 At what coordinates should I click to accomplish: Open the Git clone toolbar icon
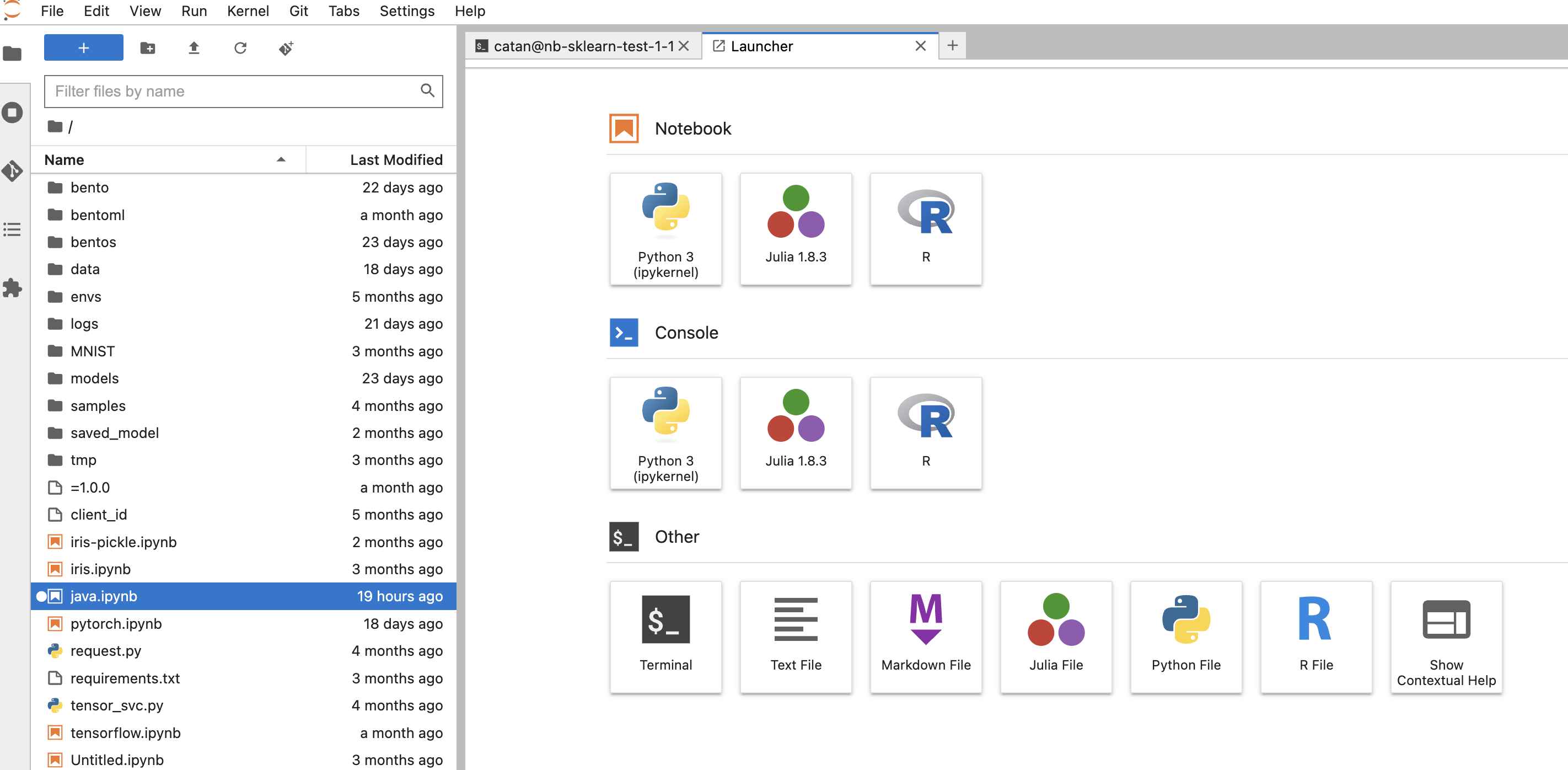point(286,48)
